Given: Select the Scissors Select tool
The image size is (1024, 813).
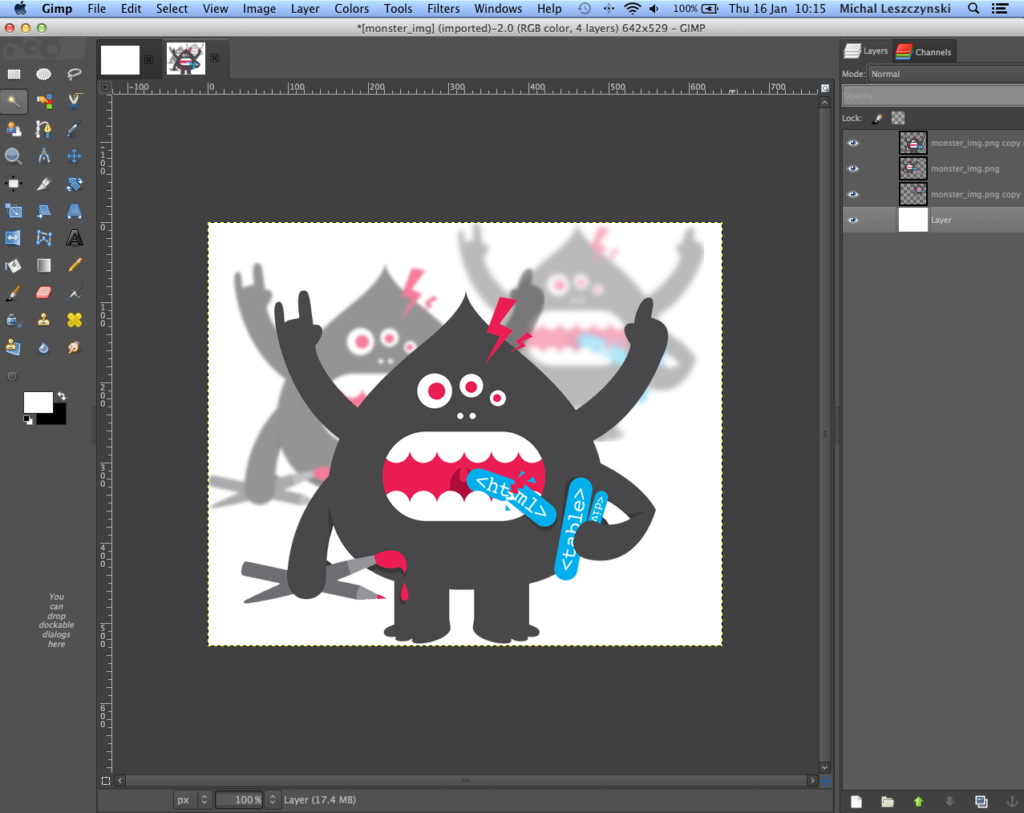Looking at the screenshot, I should click(74, 101).
